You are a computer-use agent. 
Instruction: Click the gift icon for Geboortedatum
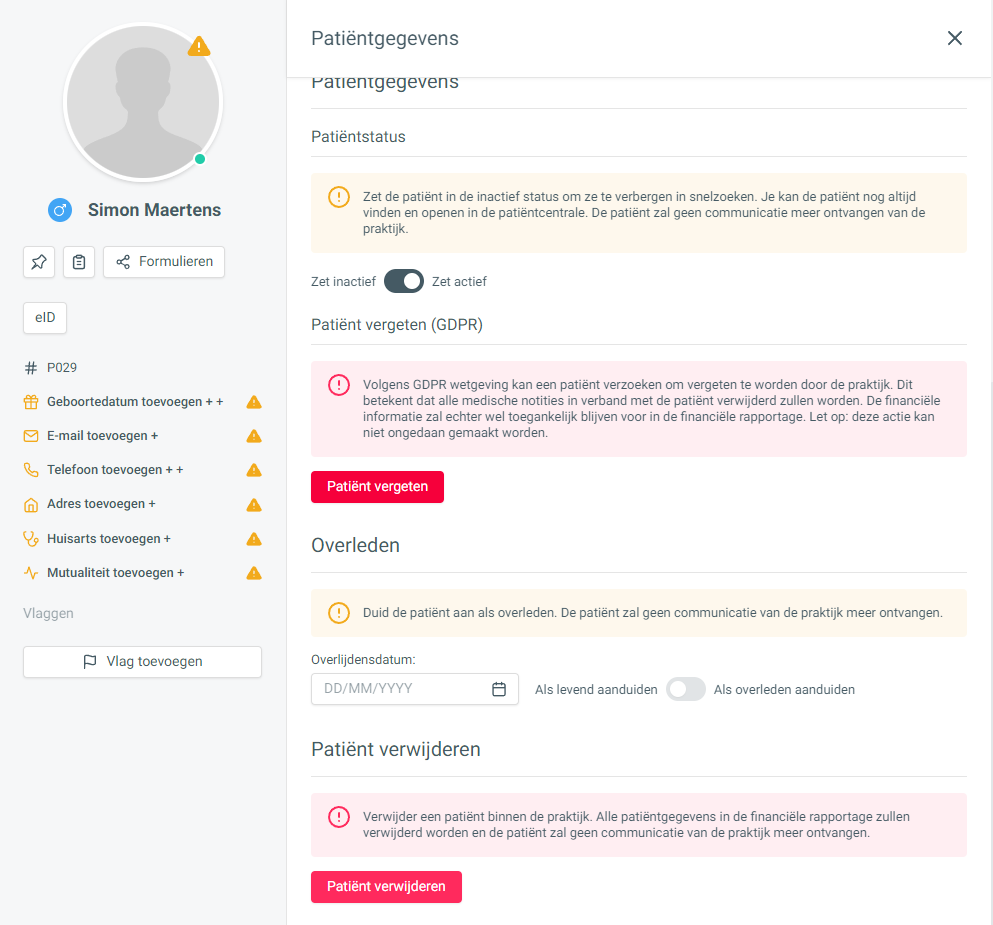(x=31, y=402)
